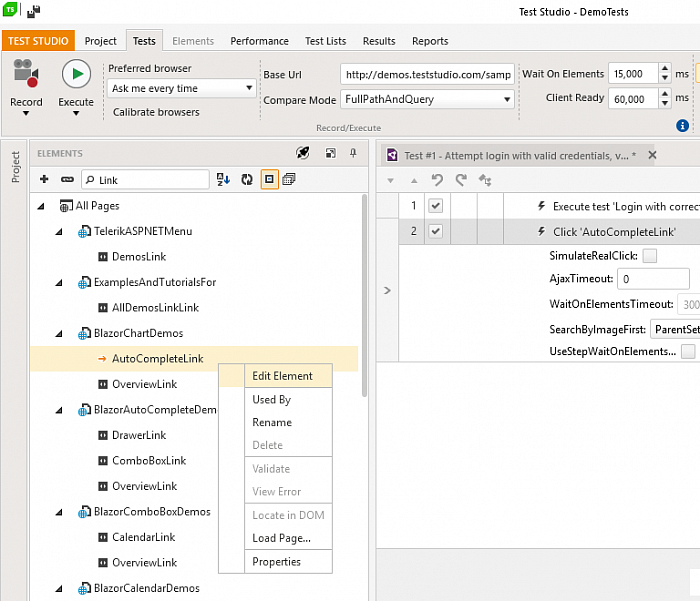Click the blue info icon in ribbon
Viewport: 700px width, 601px height.
pyautogui.click(x=682, y=125)
